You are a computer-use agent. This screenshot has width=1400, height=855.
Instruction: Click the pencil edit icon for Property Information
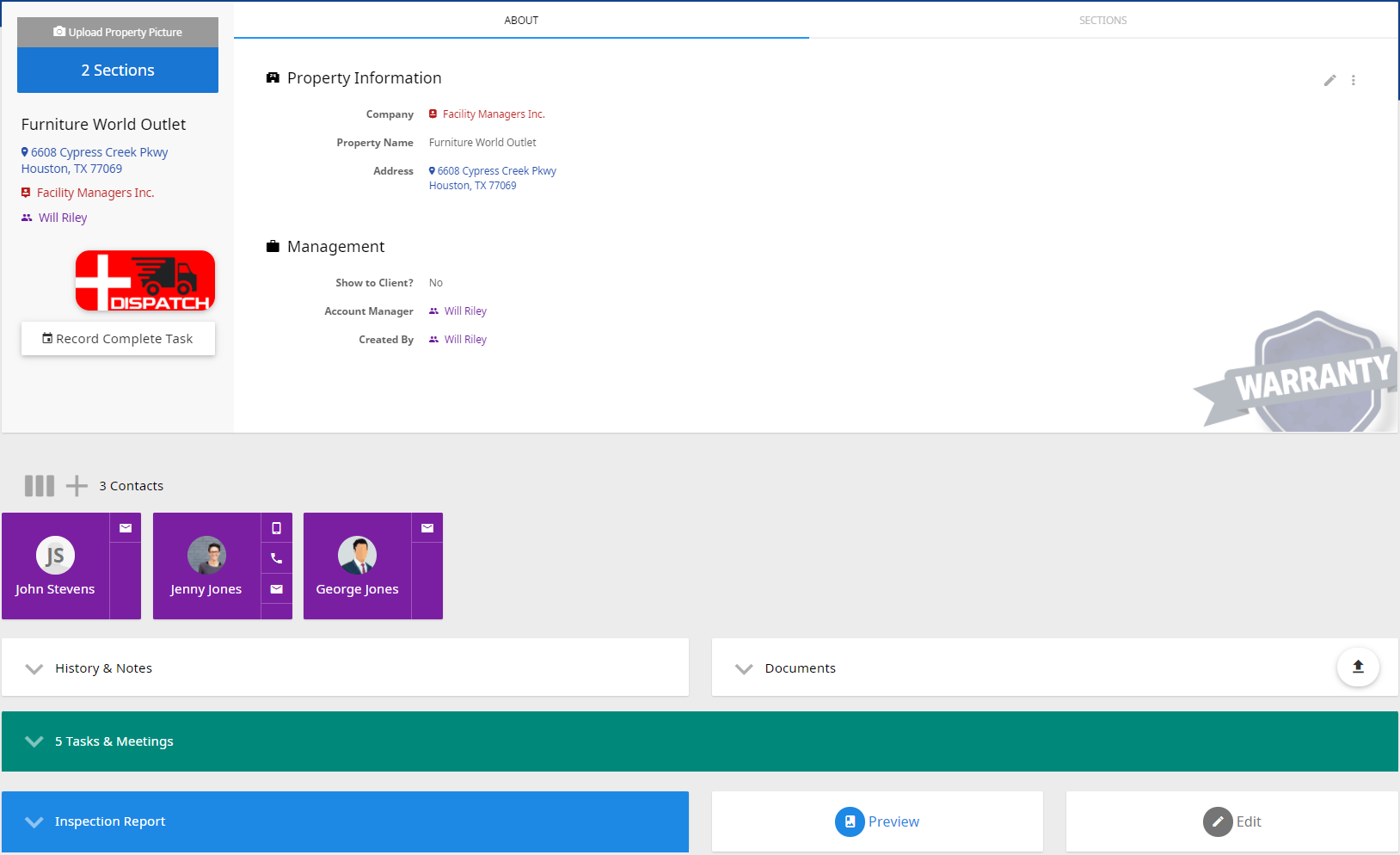pyautogui.click(x=1329, y=80)
